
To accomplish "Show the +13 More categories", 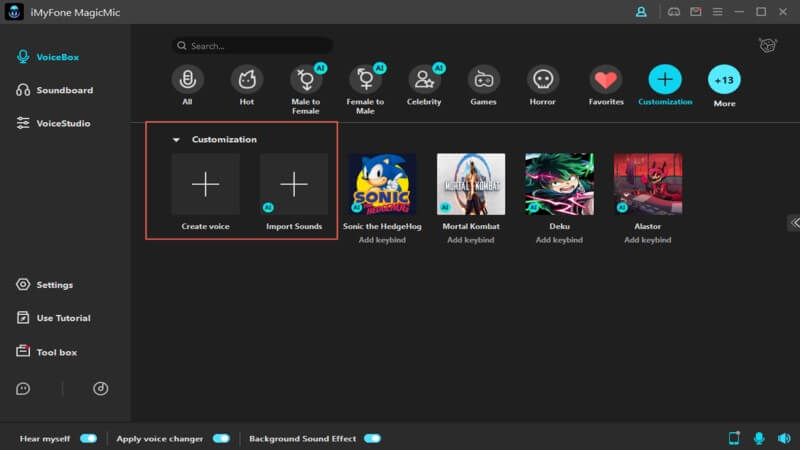I will 724,86.
